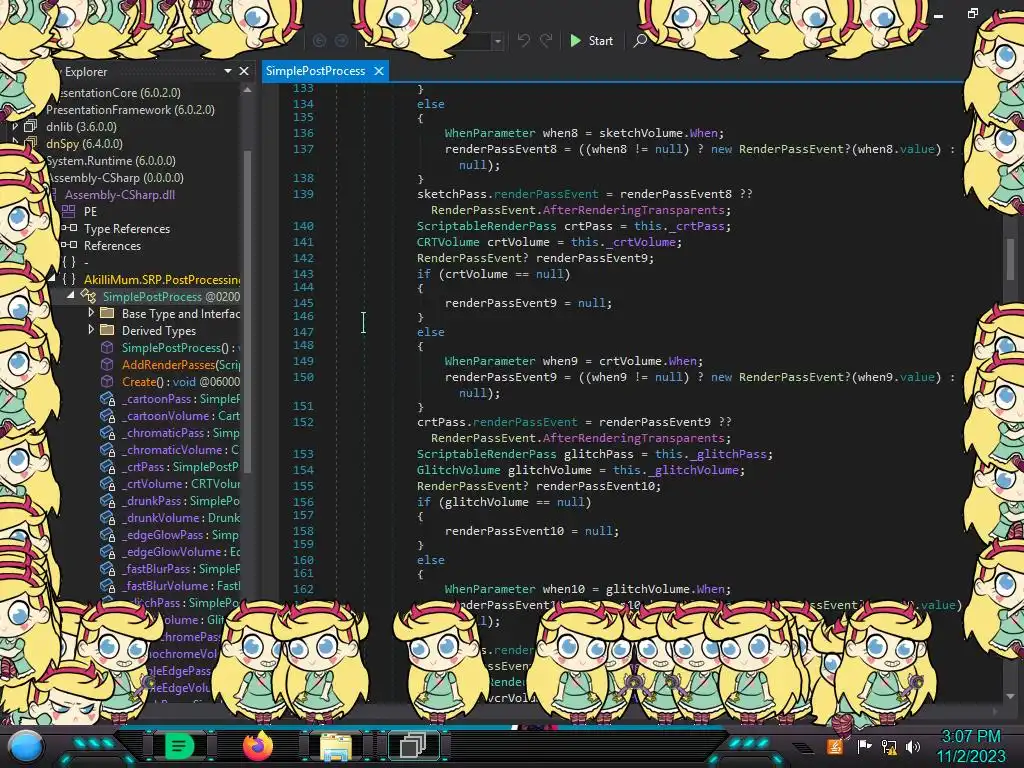
Task: Click the navigate backward toolbar icon
Action: click(319, 40)
